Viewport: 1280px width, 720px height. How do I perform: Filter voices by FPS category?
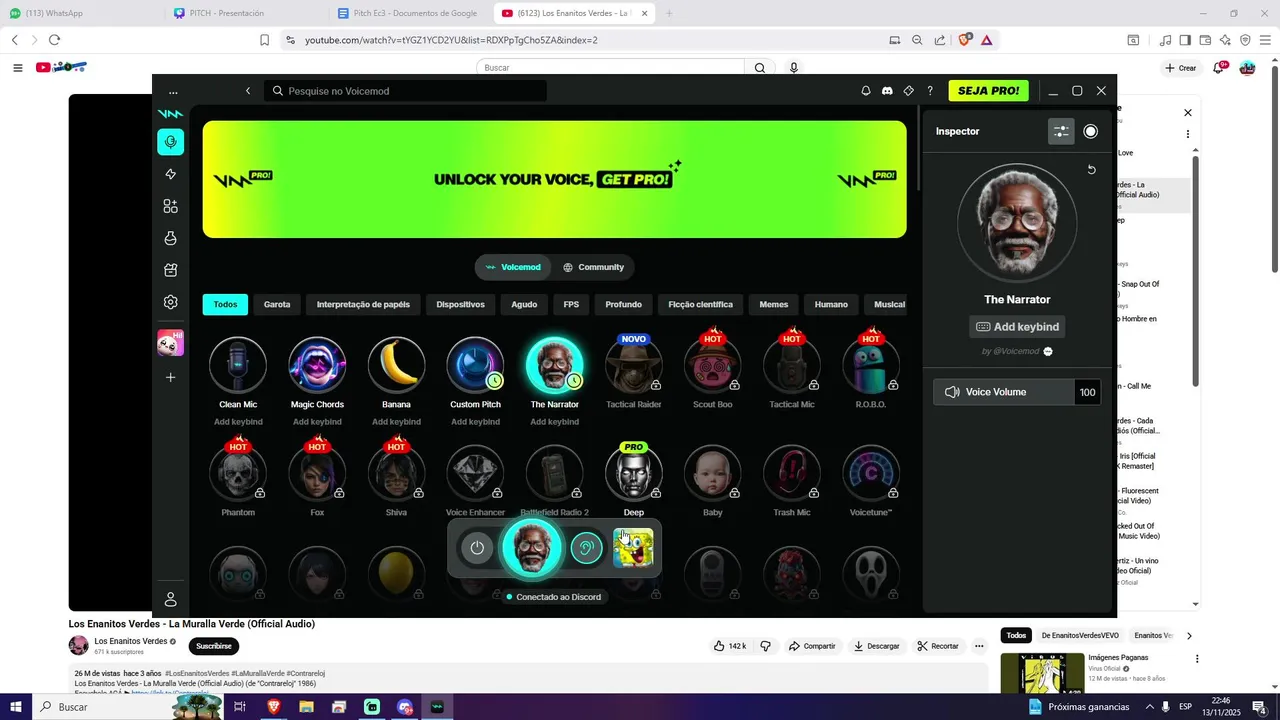571,304
